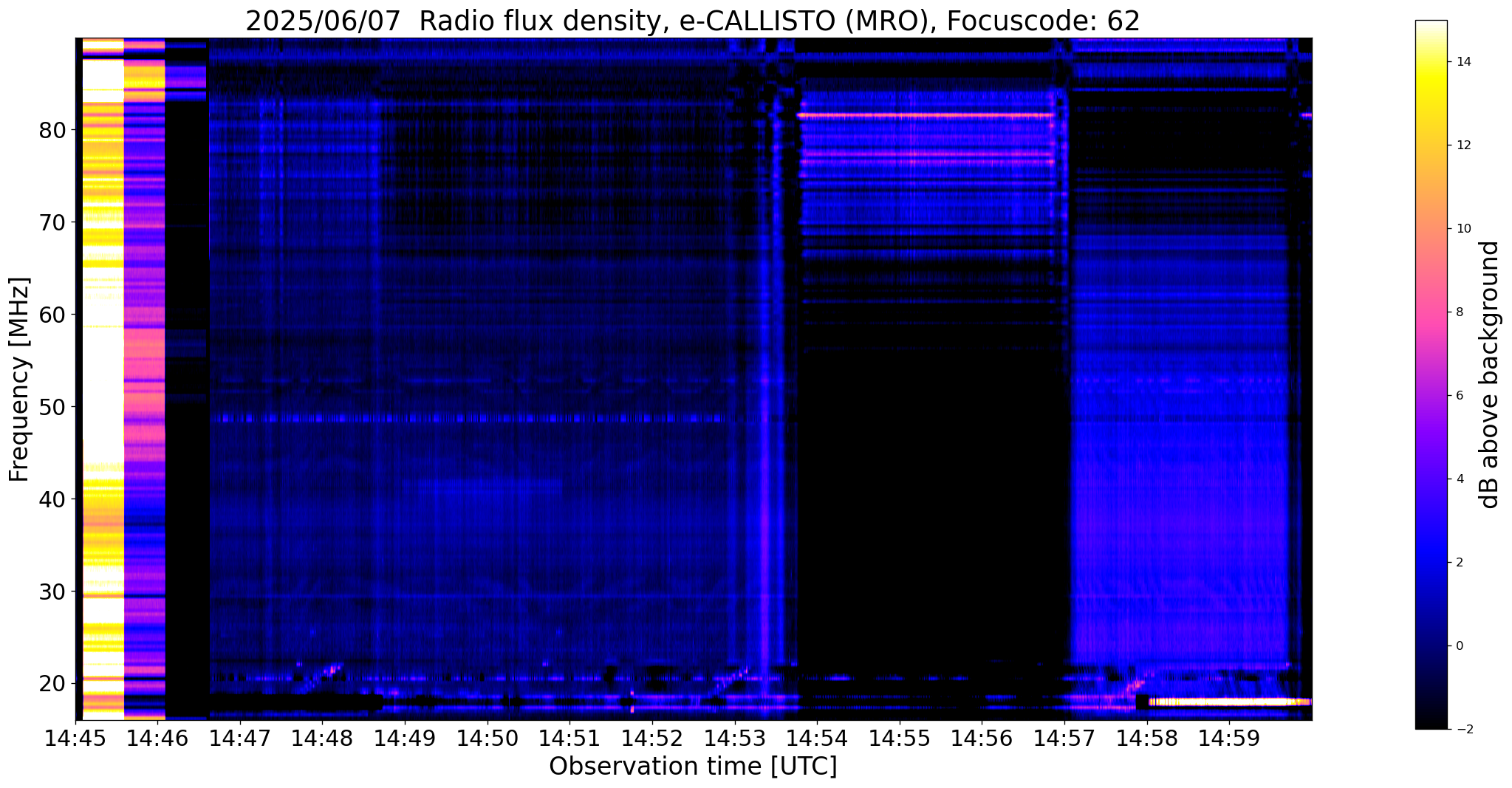1512x788 pixels.
Task: Click the 'dB above background' colorbar label
Action: 1490,374
